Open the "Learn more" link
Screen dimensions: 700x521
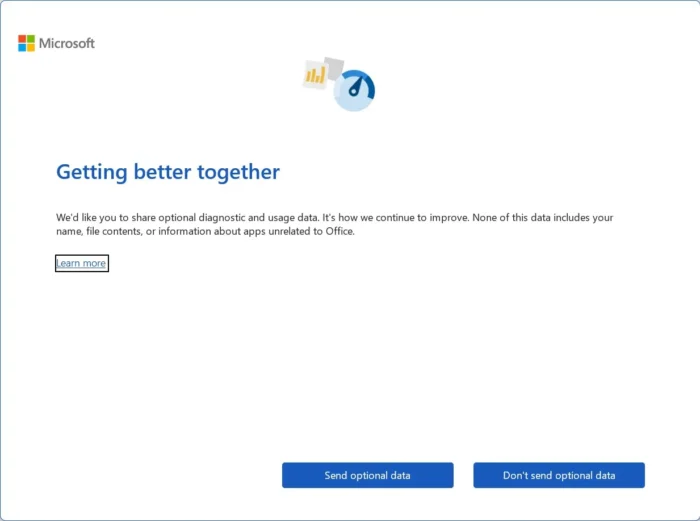click(x=81, y=263)
